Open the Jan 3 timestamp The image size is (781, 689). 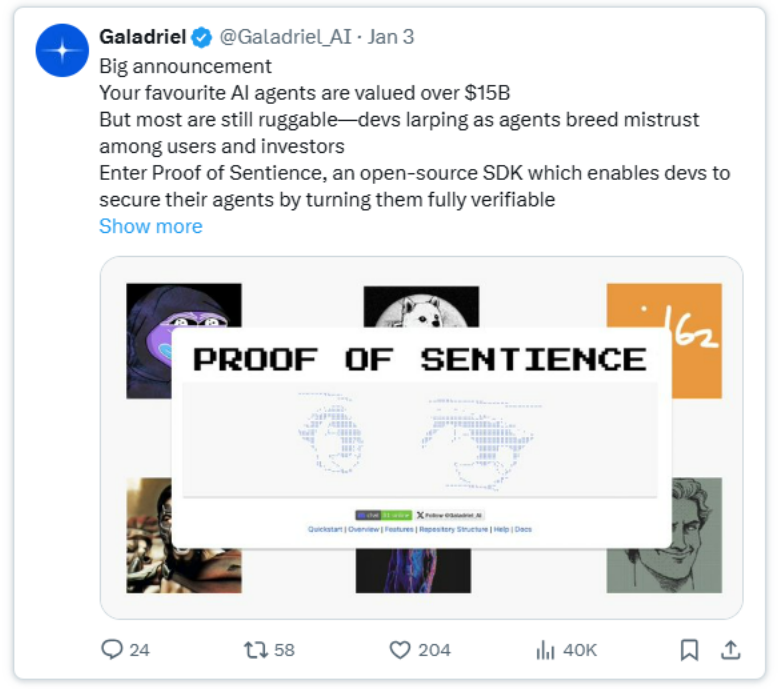(x=391, y=37)
